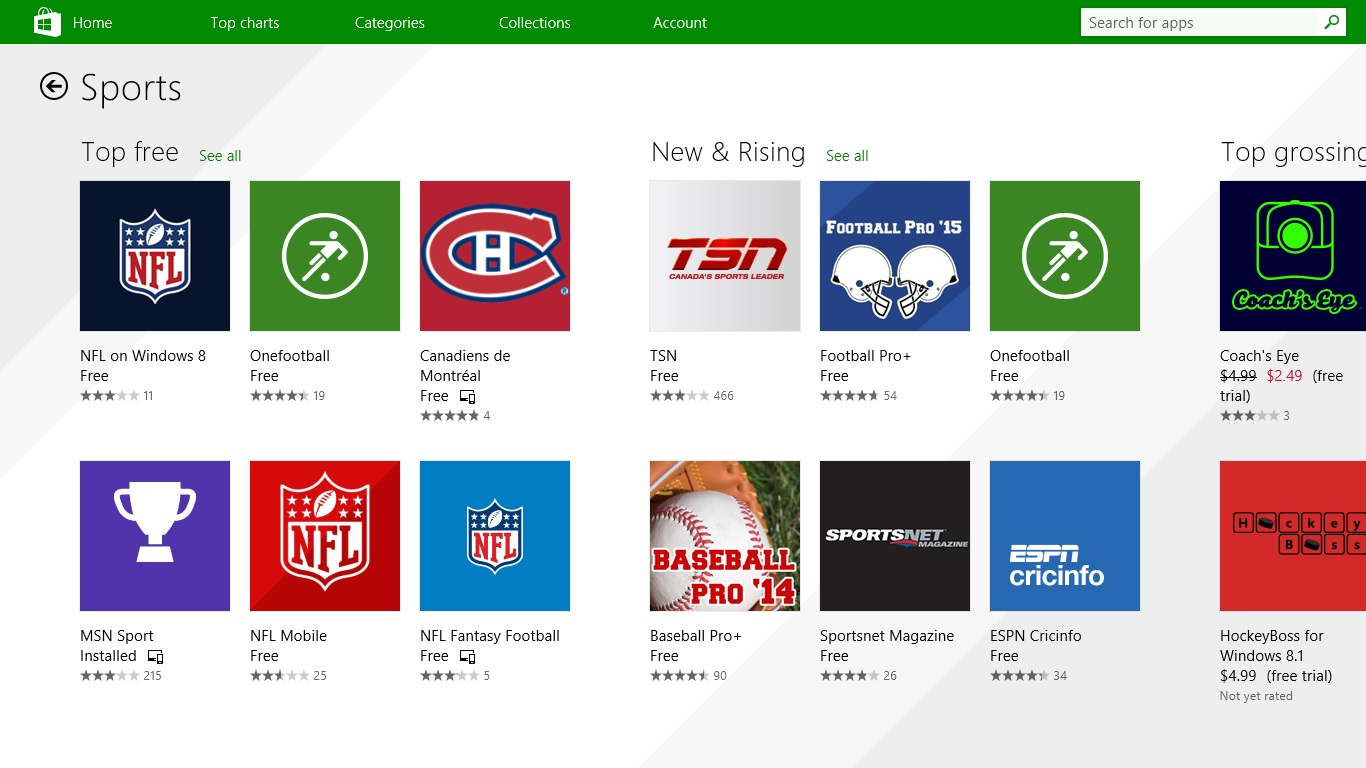This screenshot has width=1366, height=768.
Task: Open NFL Mobile red tile
Action: 325,536
